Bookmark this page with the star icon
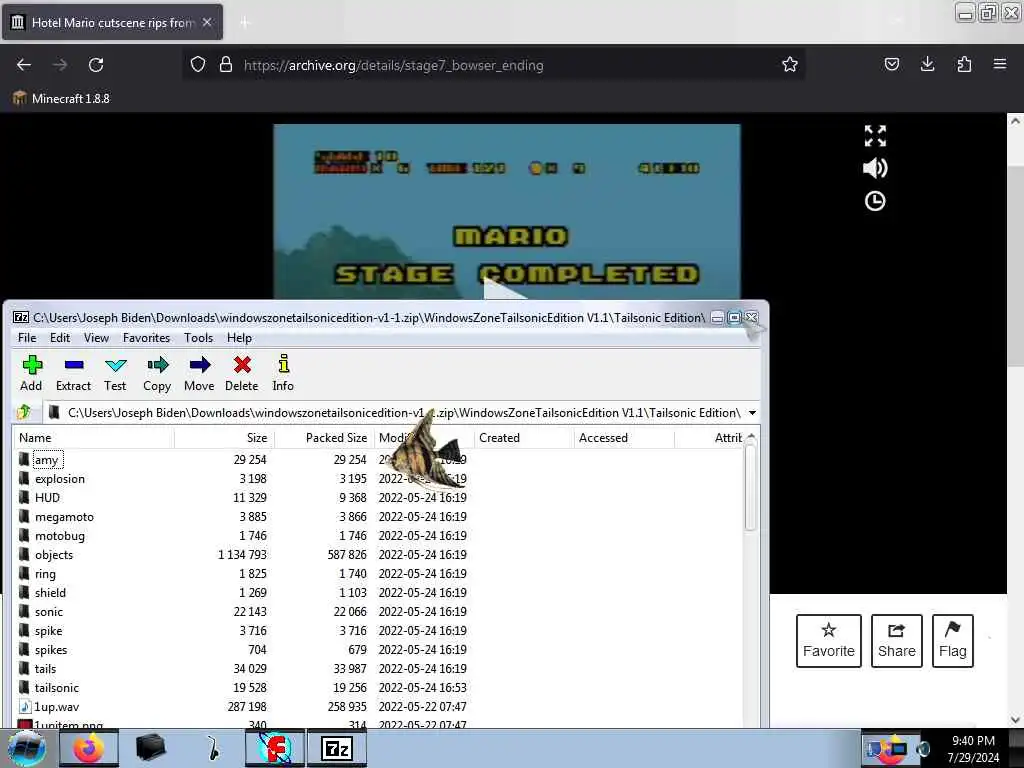The height and width of the screenshot is (768, 1024). (790, 65)
